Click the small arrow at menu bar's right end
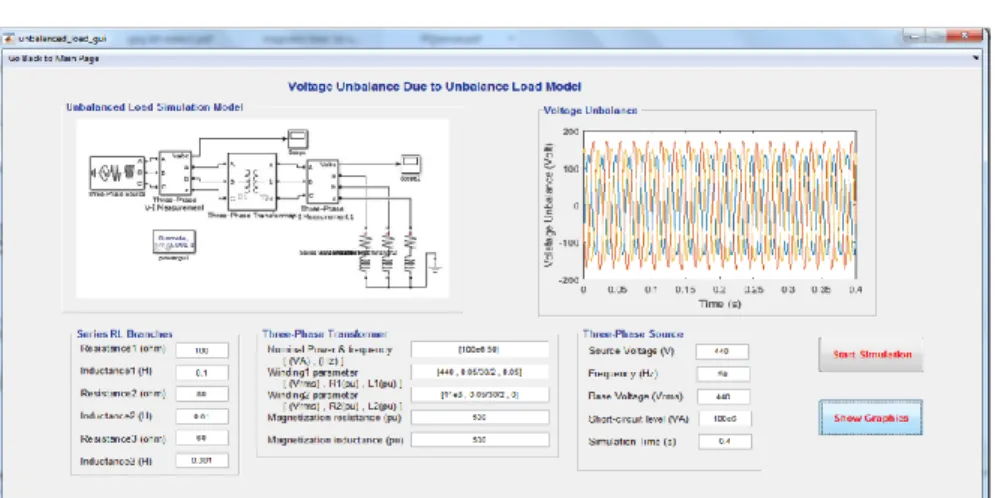This screenshot has width=995, height=498. pyautogui.click(x=975, y=58)
